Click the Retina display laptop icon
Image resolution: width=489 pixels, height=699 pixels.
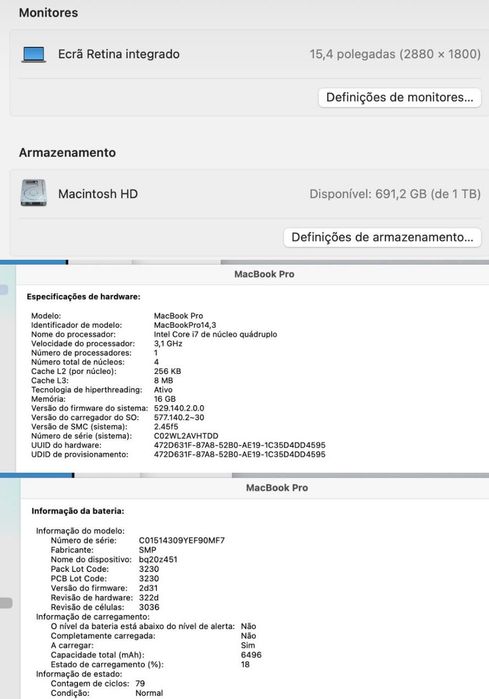[34, 54]
